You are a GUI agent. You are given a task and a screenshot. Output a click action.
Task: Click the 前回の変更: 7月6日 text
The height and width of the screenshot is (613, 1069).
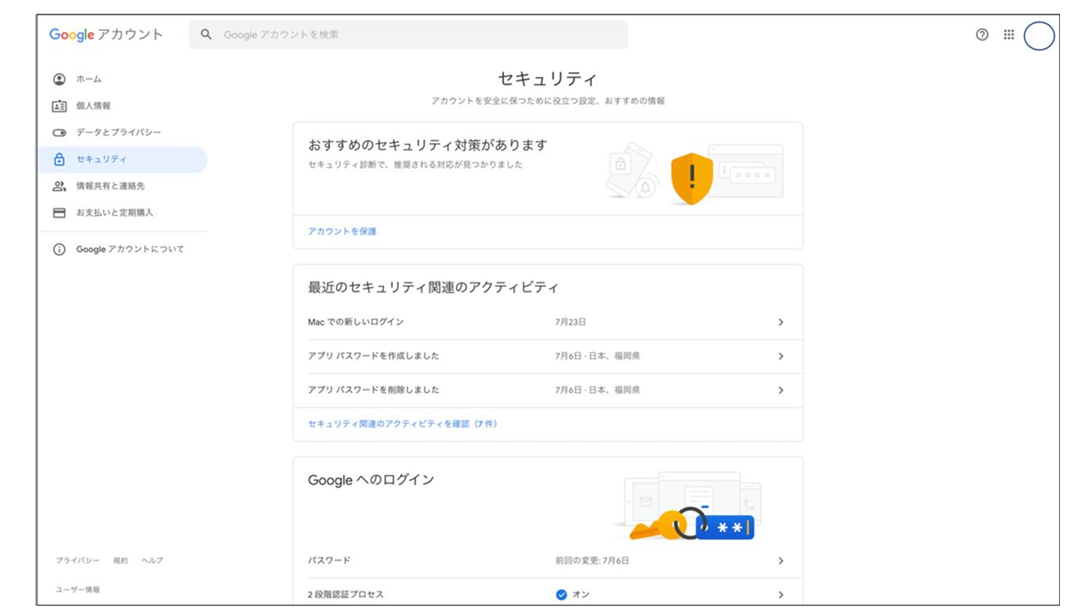[592, 560]
